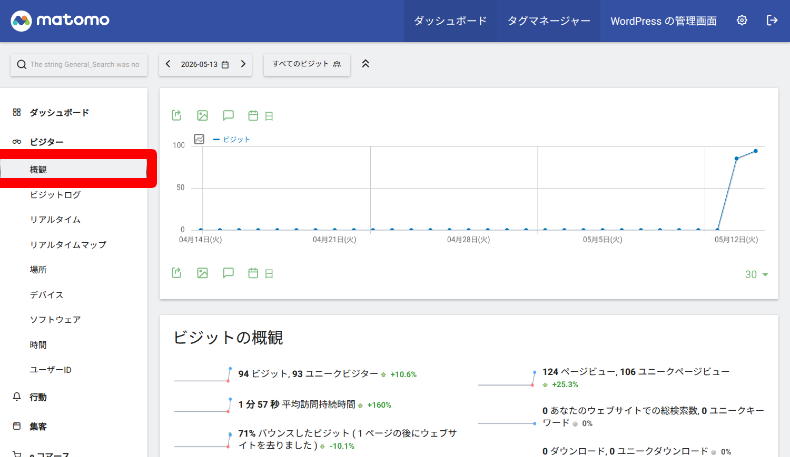The height and width of the screenshot is (457, 790).
Task: Go to next date period arrow
Action: click(243, 64)
